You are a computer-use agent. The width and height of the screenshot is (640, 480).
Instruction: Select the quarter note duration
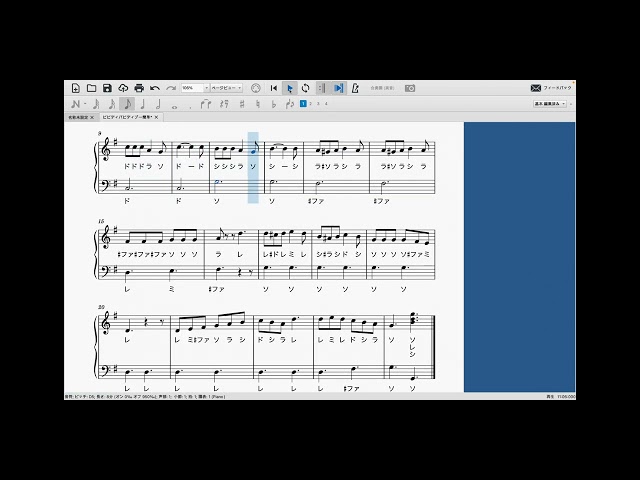point(143,104)
